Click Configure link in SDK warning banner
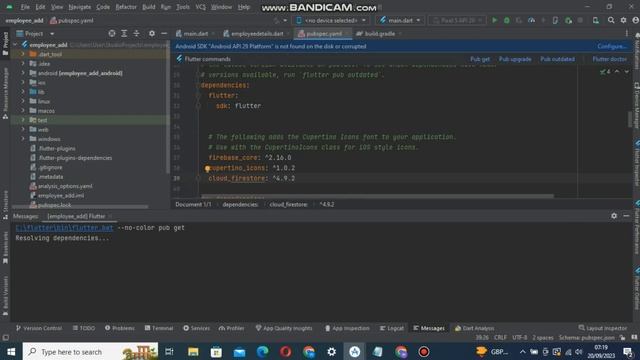The image size is (640, 360). [x=612, y=47]
